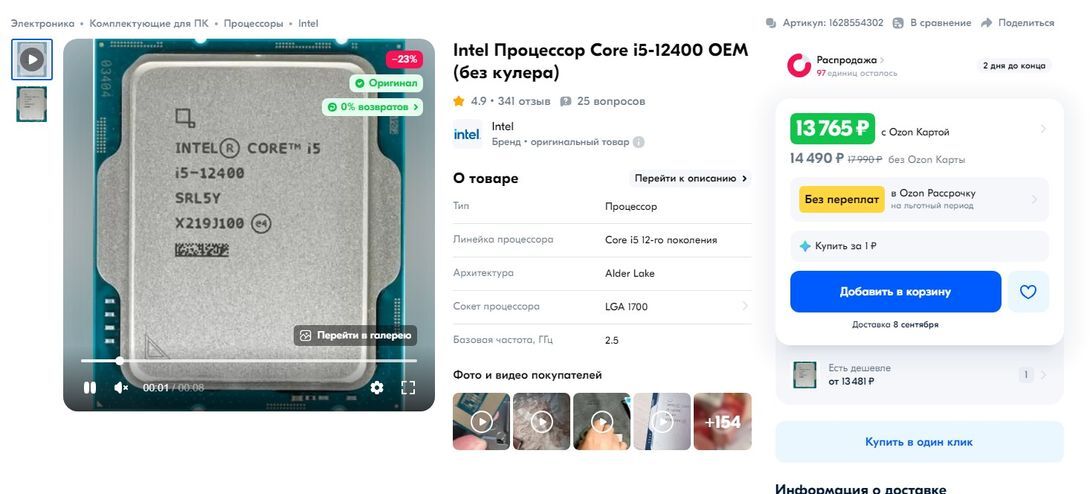The height and width of the screenshot is (494, 1090).
Task: Add product to favorites heart
Action: [1028, 292]
